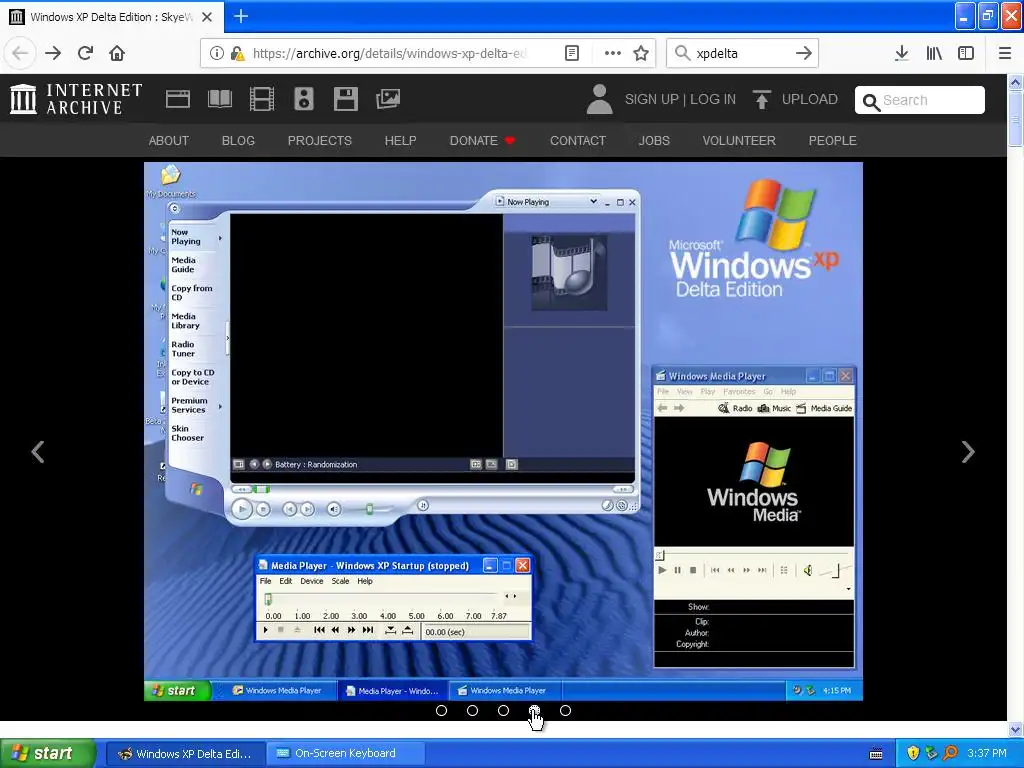Open CONTACT in Archive navigation
1024x768 pixels.
(578, 140)
